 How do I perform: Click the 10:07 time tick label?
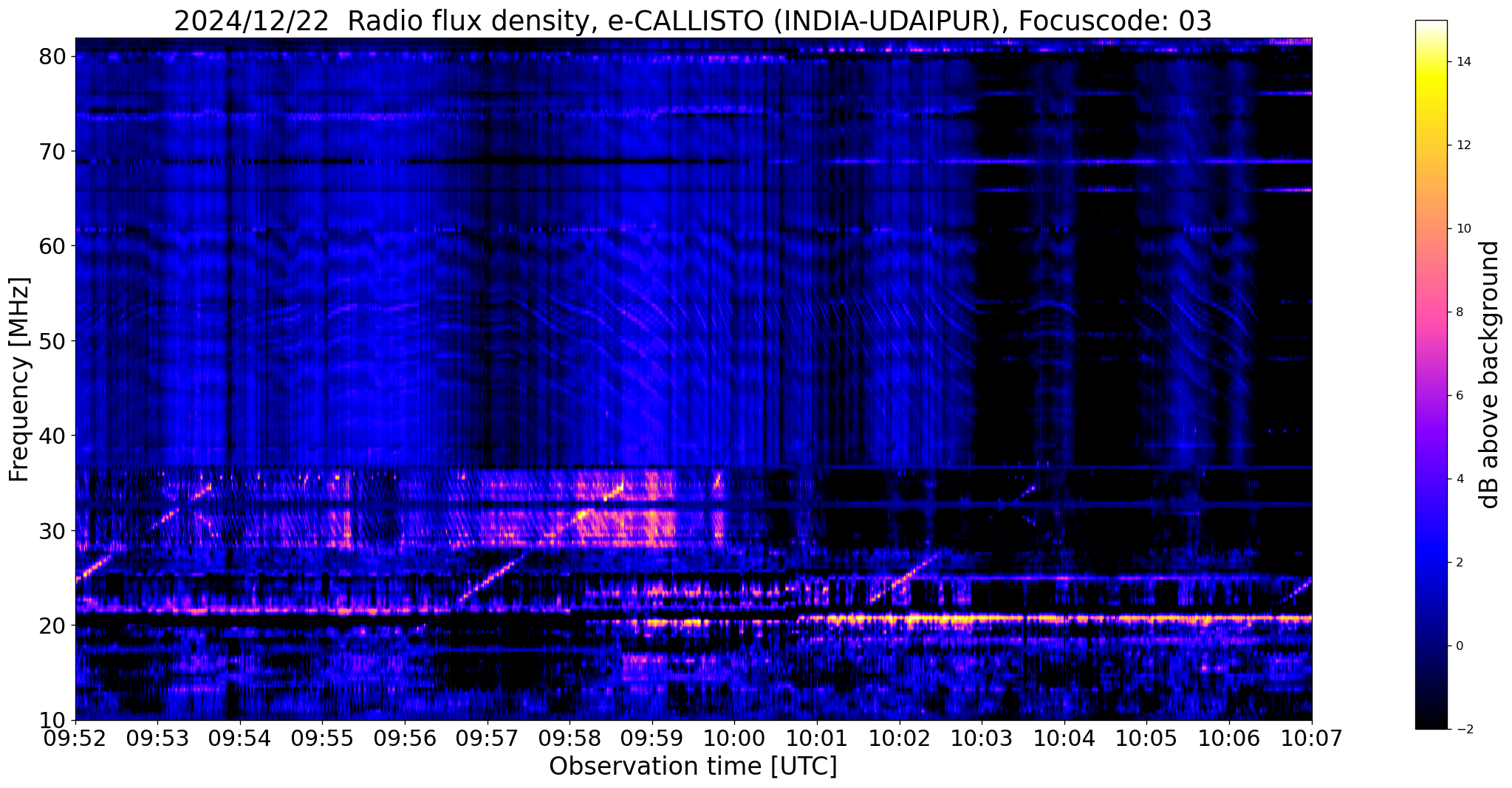coord(1312,739)
